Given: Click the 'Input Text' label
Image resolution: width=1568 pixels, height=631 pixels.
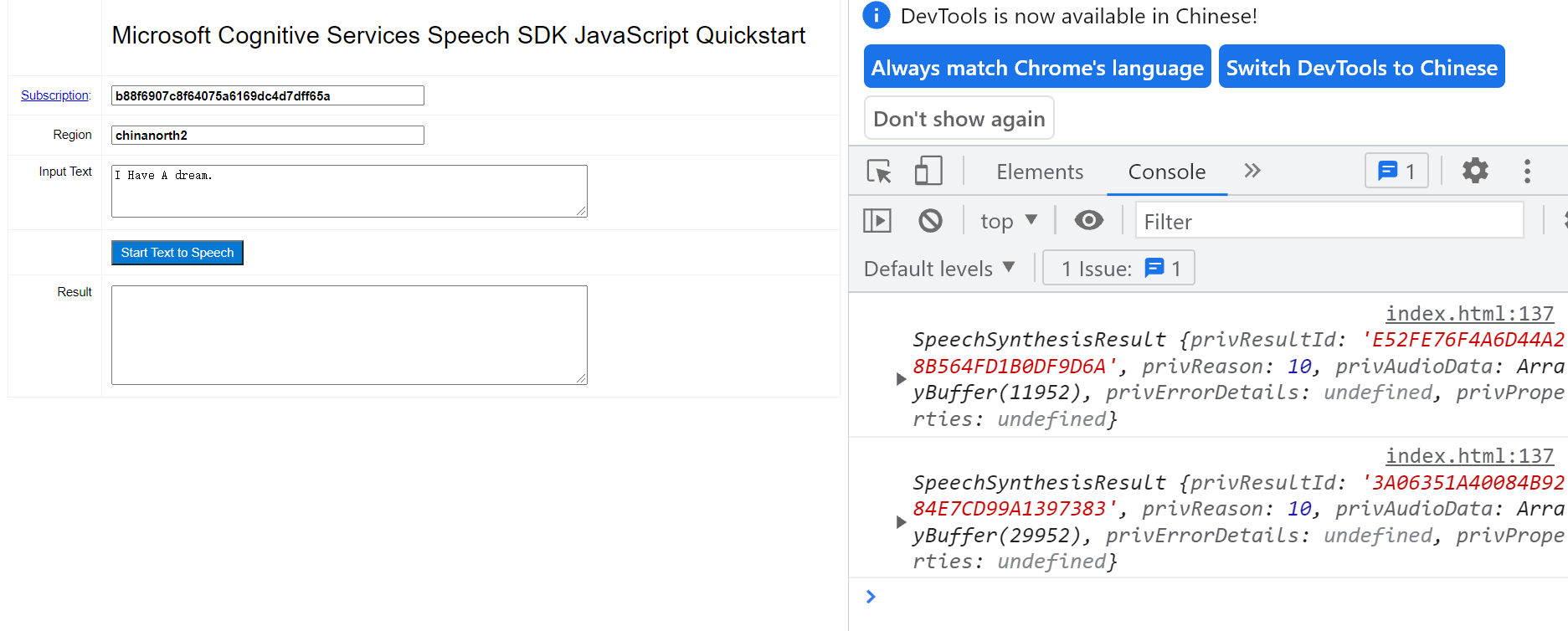Looking at the screenshot, I should point(65,172).
